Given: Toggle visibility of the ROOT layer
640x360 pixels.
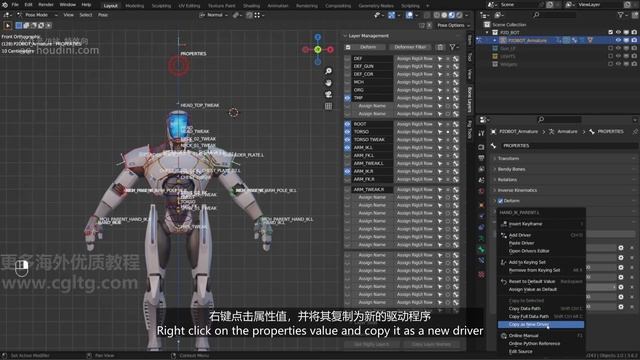Looking at the screenshot, I should 347,124.
